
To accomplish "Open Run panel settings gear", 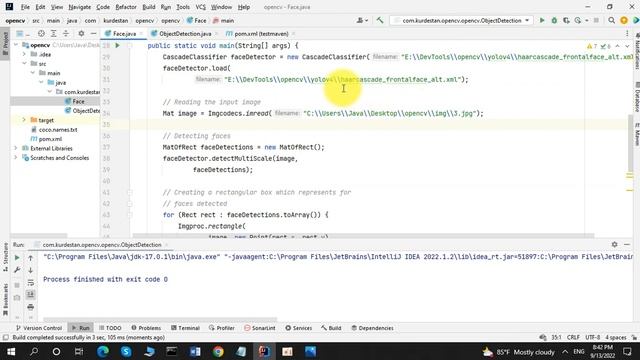I will pyautogui.click(x=614, y=244).
